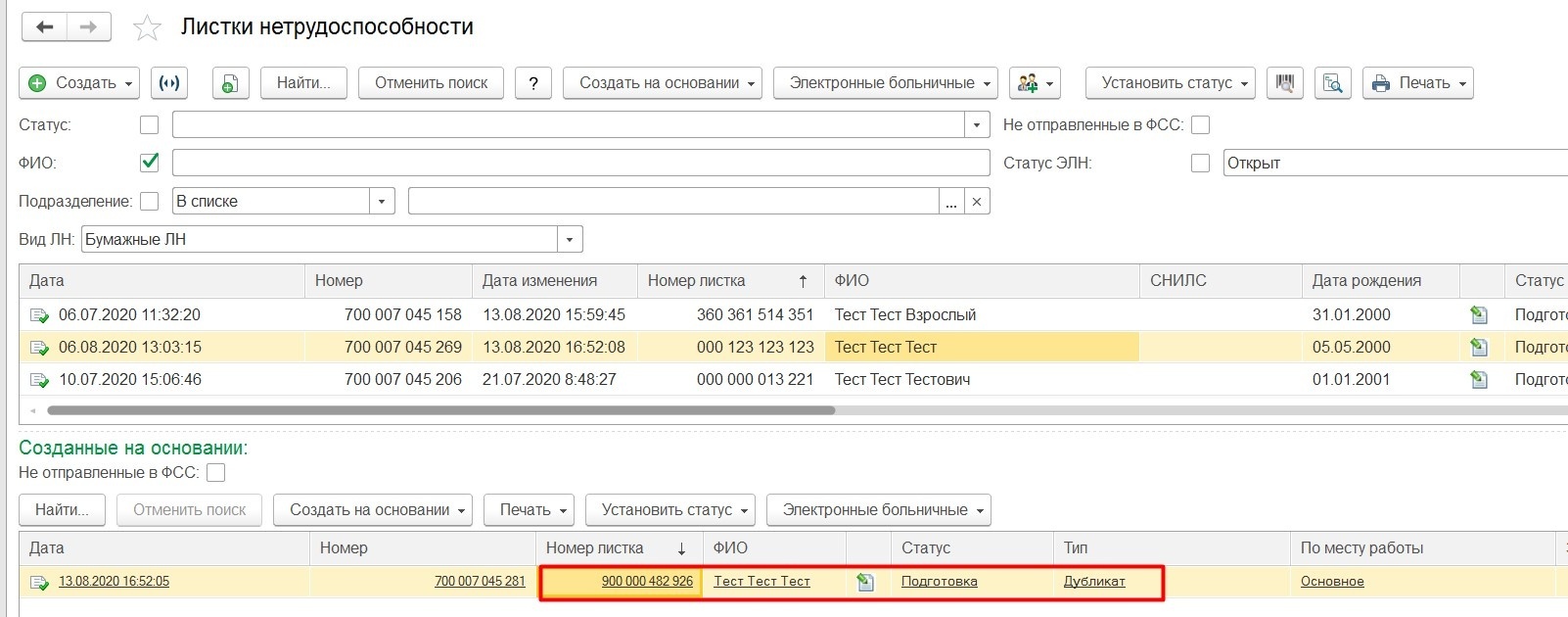Uncheck the ФИО filter checkbox
This screenshot has height=617, width=1568.
coord(149,163)
